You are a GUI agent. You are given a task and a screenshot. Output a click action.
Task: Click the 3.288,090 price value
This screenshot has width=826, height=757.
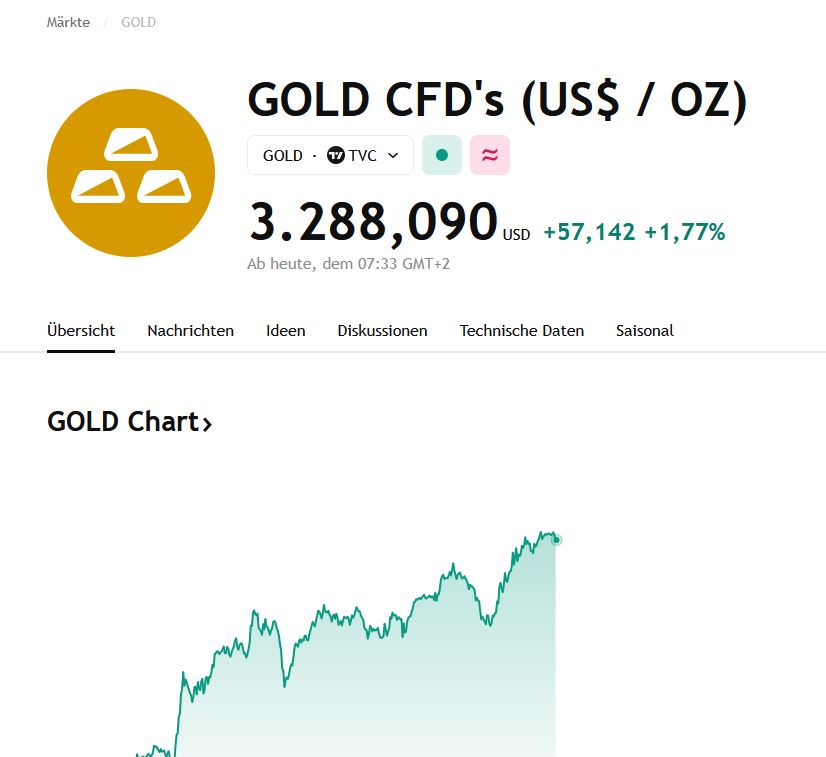[x=373, y=222]
